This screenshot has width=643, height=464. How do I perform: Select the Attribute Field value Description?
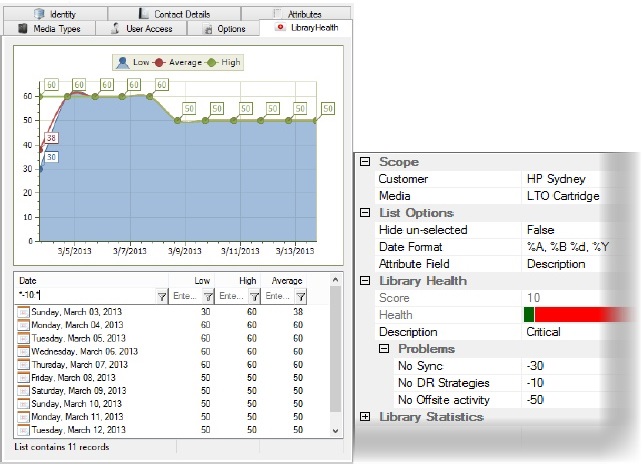point(556,264)
